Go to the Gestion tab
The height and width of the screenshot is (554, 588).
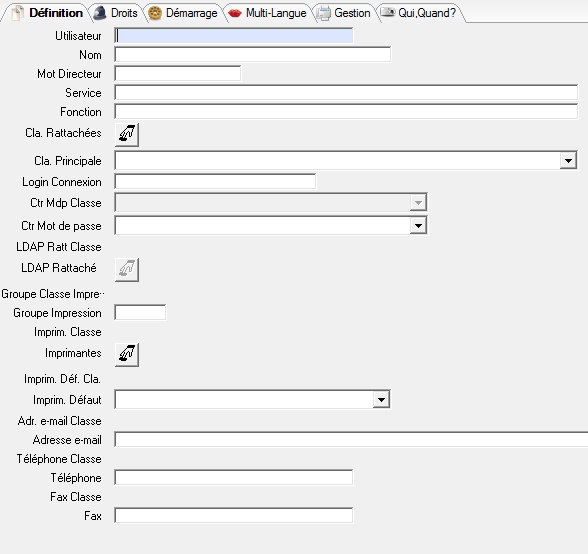[344, 13]
